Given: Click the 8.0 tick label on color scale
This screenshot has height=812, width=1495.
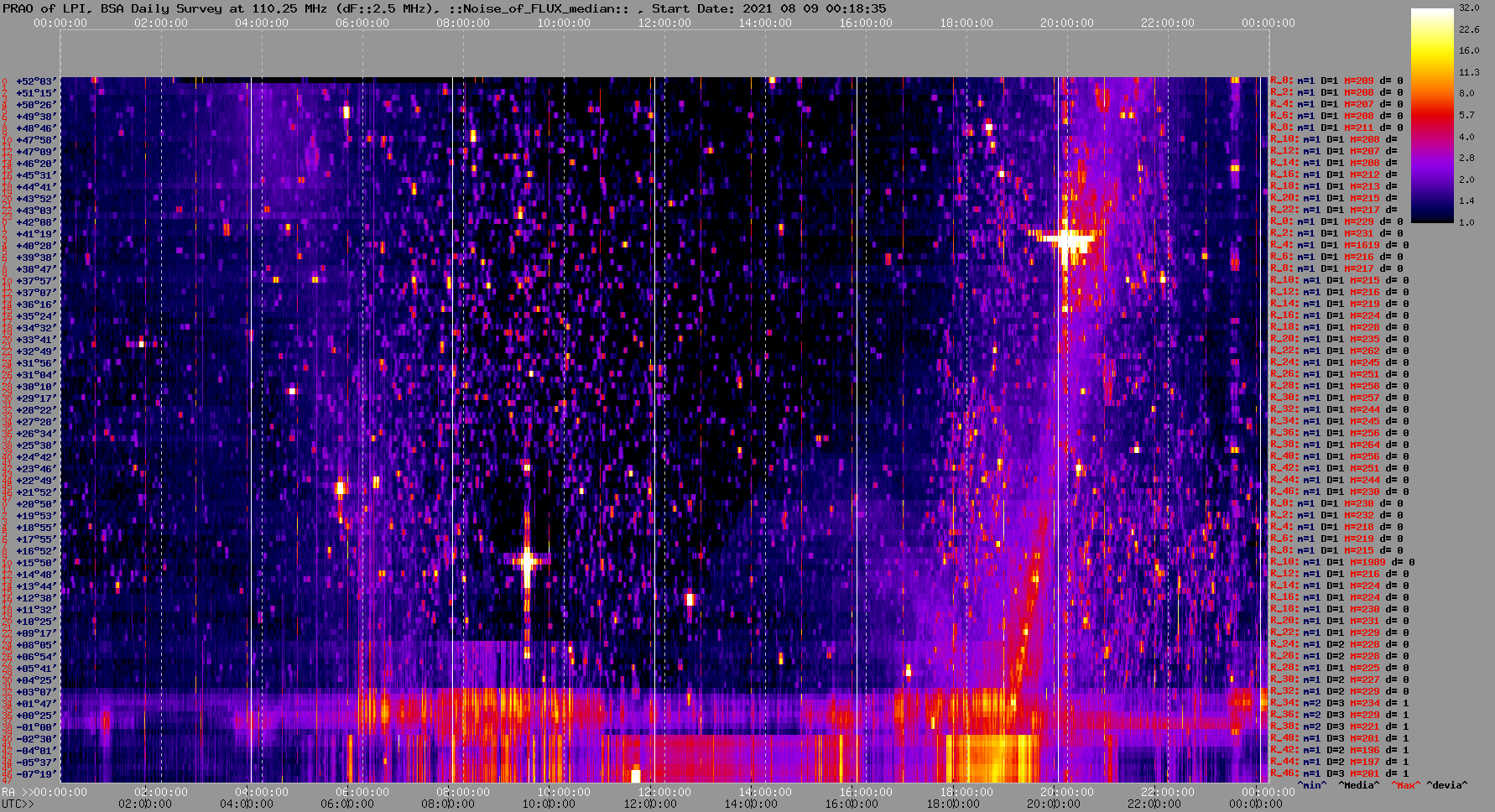Looking at the screenshot, I should pyautogui.click(x=1466, y=93).
